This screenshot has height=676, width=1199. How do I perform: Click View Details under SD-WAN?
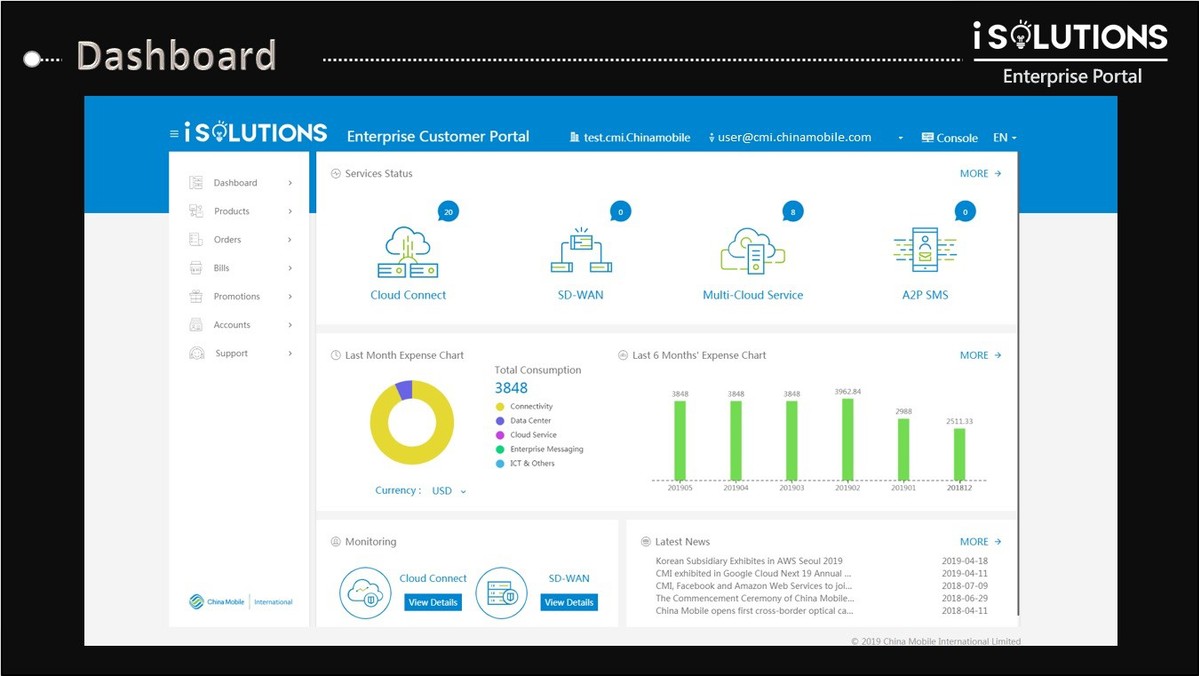tap(569, 603)
